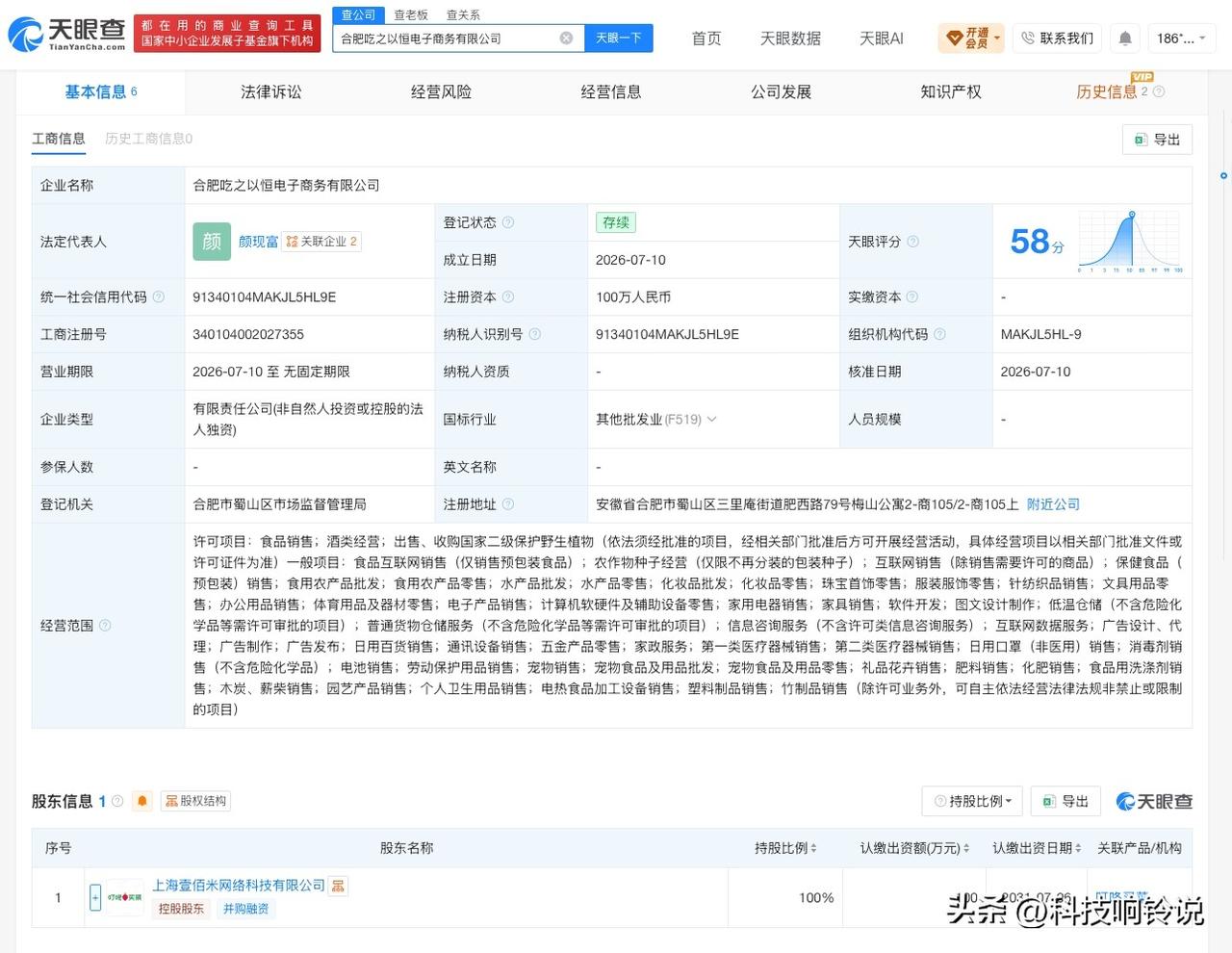Image resolution: width=1232 pixels, height=953 pixels.
Task: Open the 股权结构 view
Action: (x=195, y=801)
